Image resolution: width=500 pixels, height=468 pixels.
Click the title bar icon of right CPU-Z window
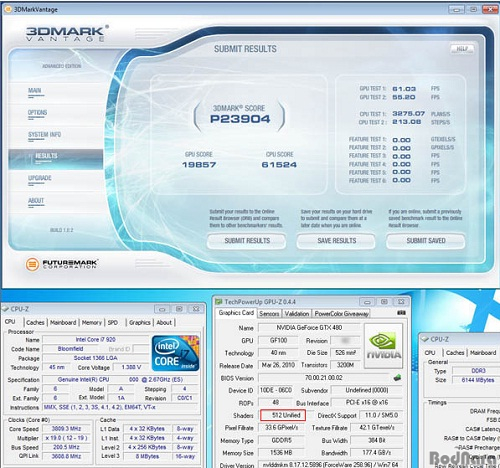425,339
